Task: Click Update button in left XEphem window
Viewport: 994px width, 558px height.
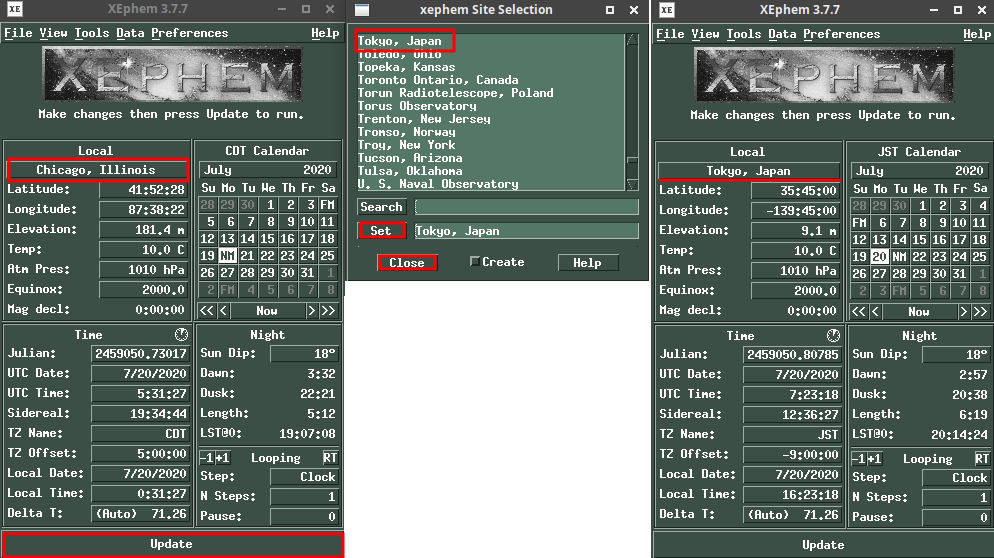Action: [172, 544]
